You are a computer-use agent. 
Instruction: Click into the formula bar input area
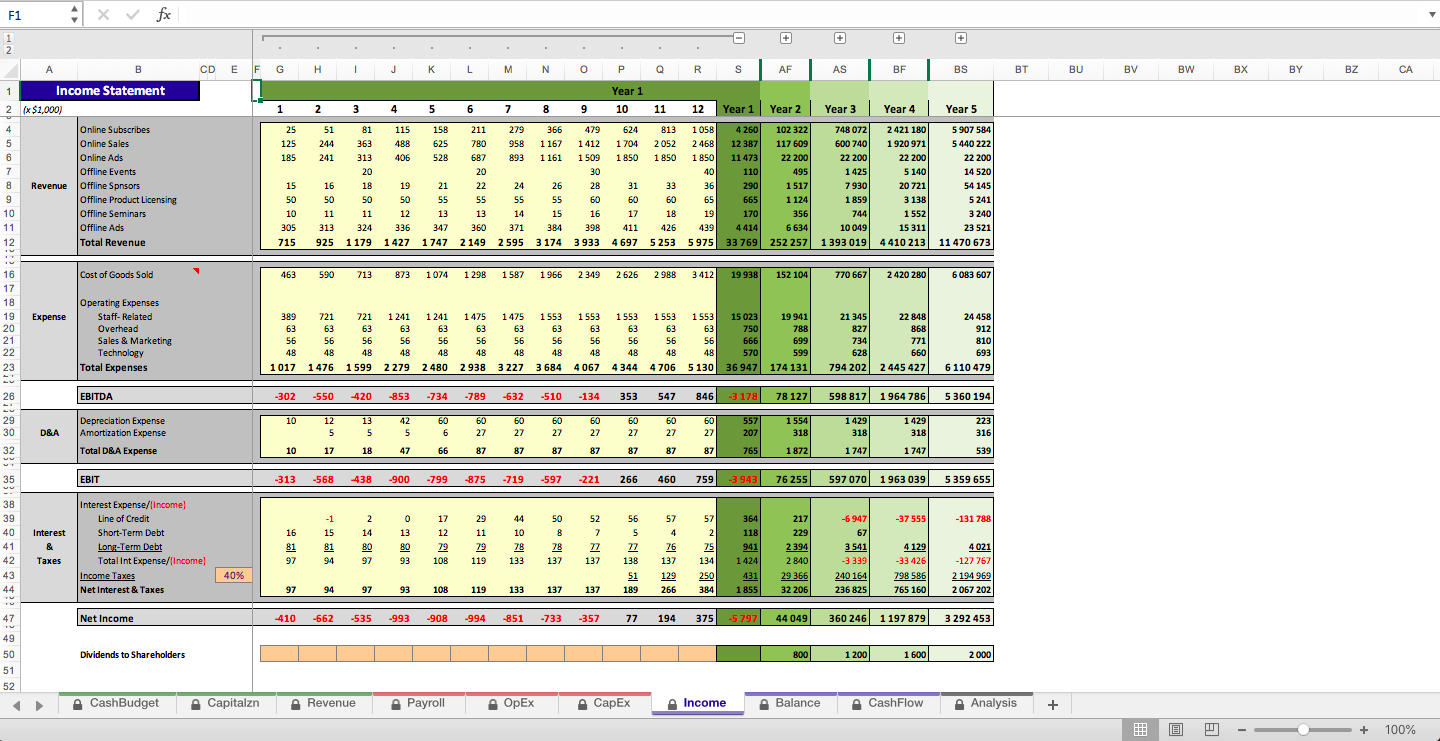coord(800,15)
